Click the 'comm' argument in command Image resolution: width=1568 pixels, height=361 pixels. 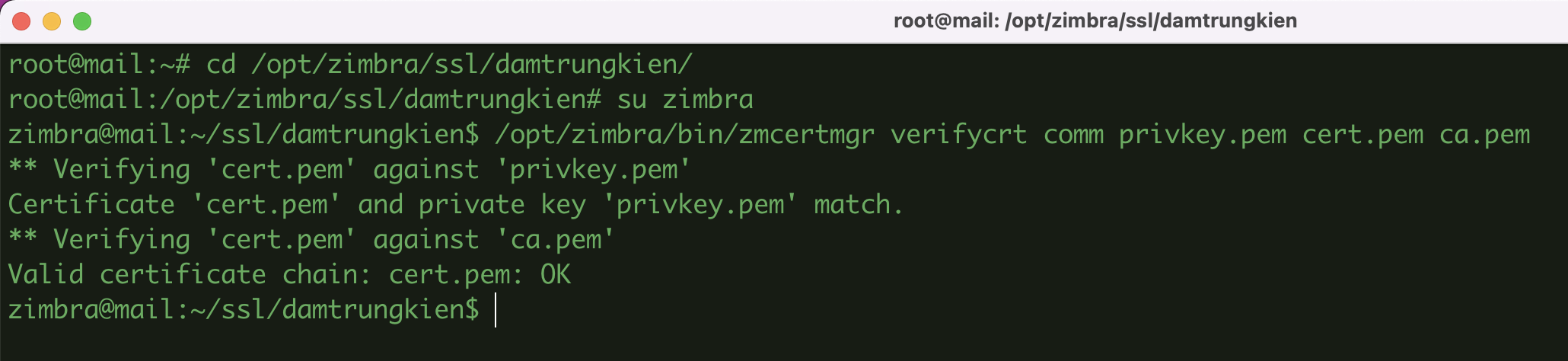click(1073, 135)
